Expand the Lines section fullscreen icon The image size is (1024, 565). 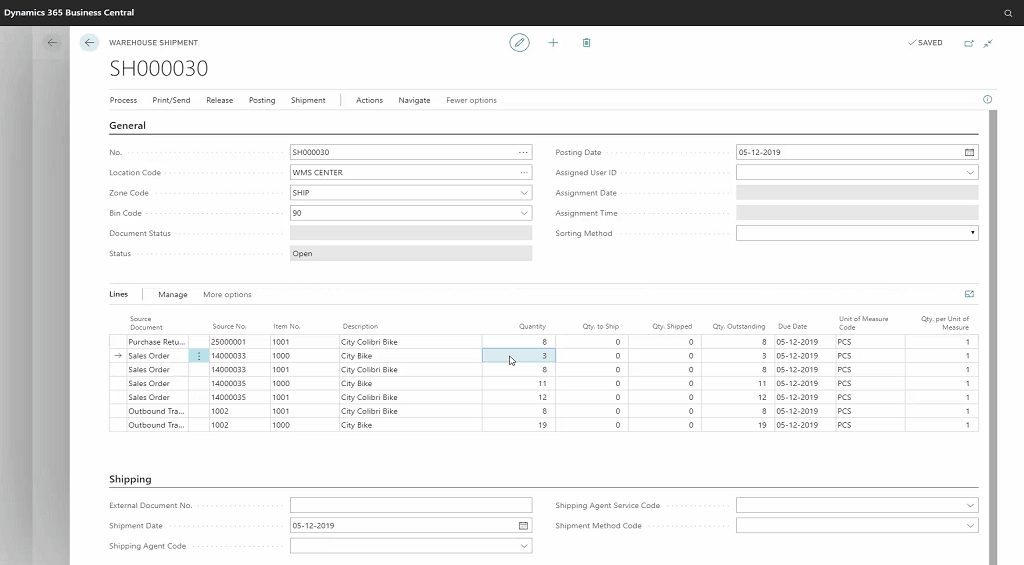(x=969, y=294)
